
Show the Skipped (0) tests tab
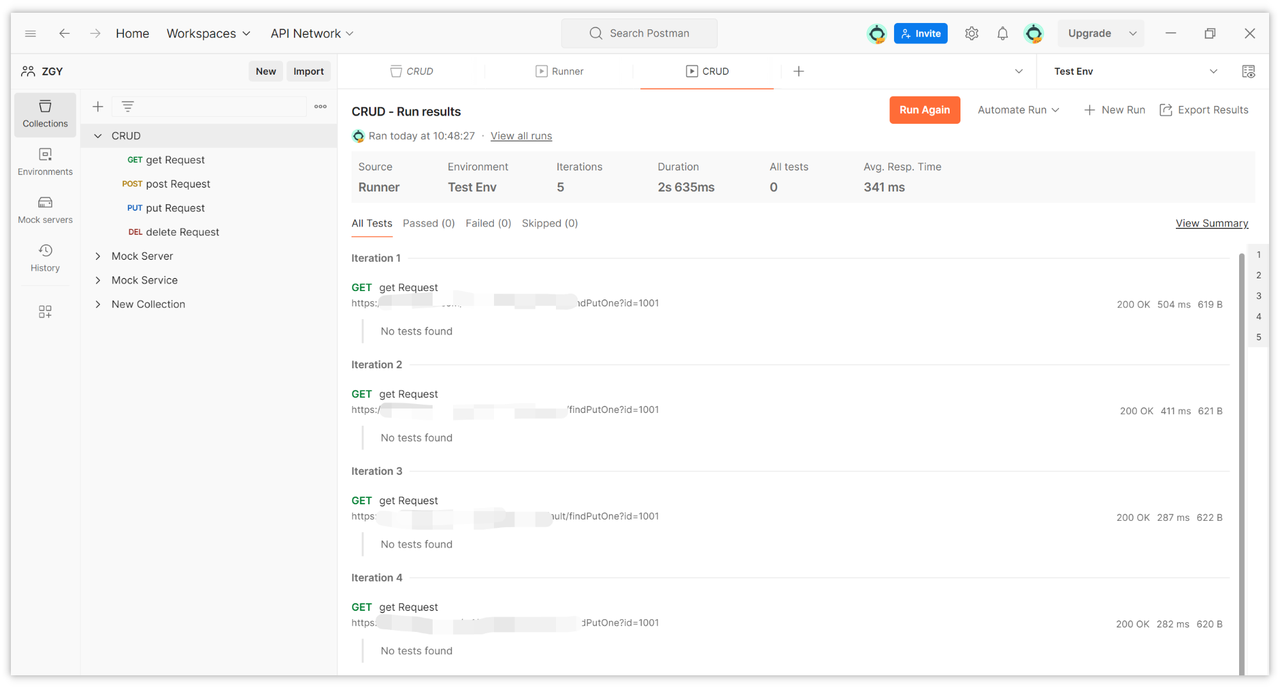coord(550,223)
